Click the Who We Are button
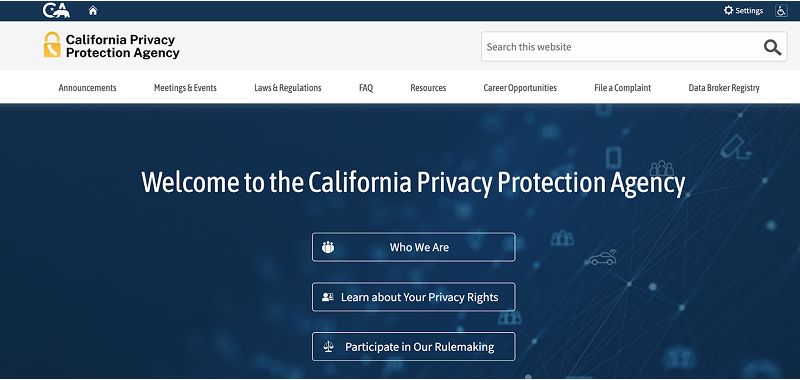The width and height of the screenshot is (800, 380). [414, 247]
